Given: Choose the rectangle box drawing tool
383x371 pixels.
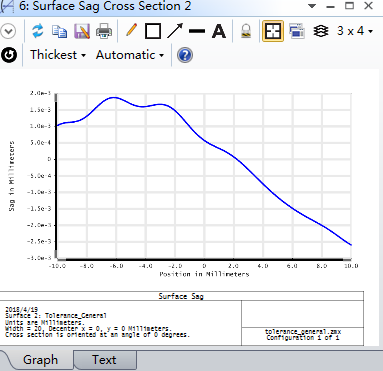Looking at the screenshot, I should click(x=153, y=31).
